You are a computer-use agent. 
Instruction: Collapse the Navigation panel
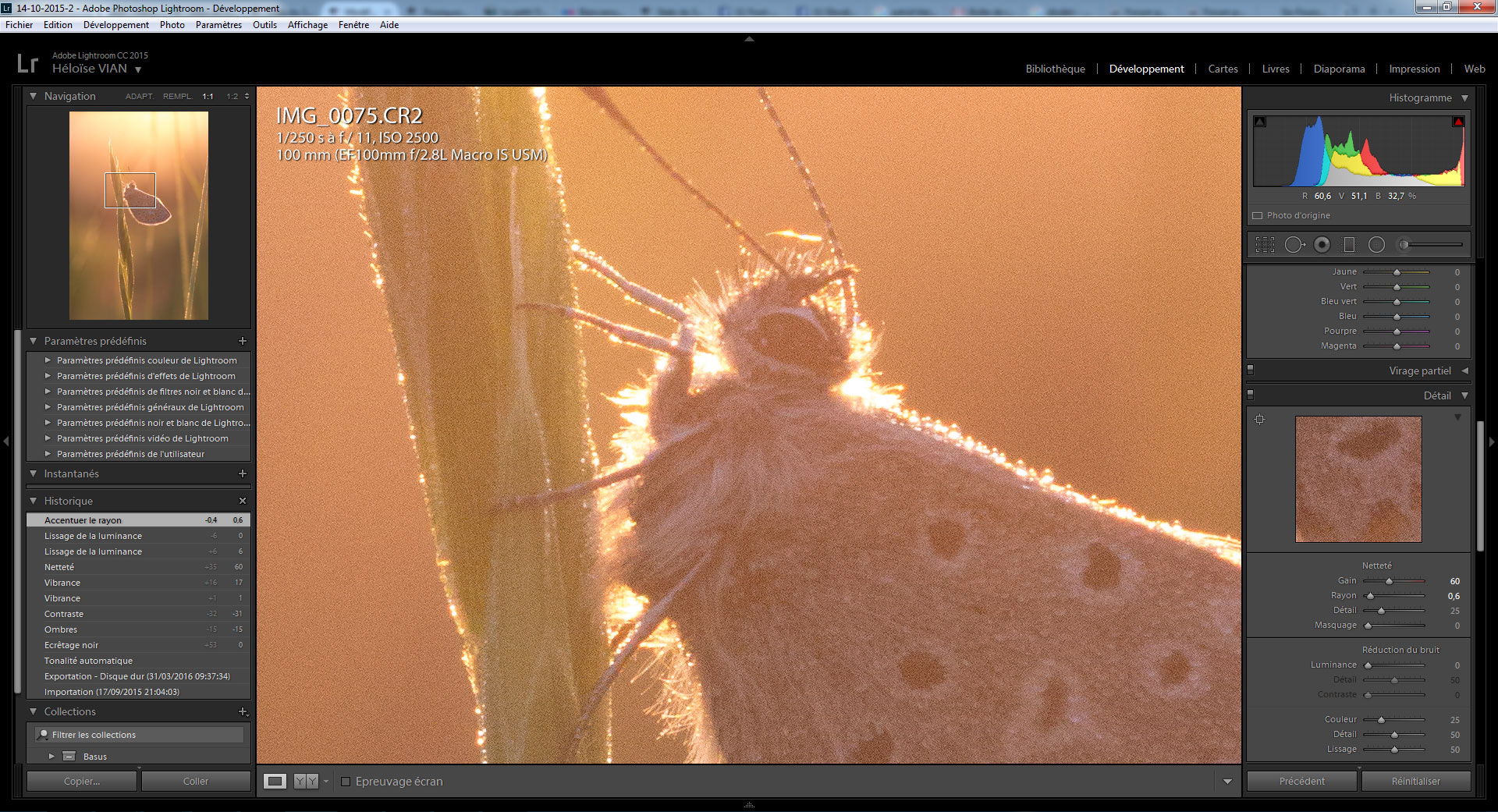[34, 96]
